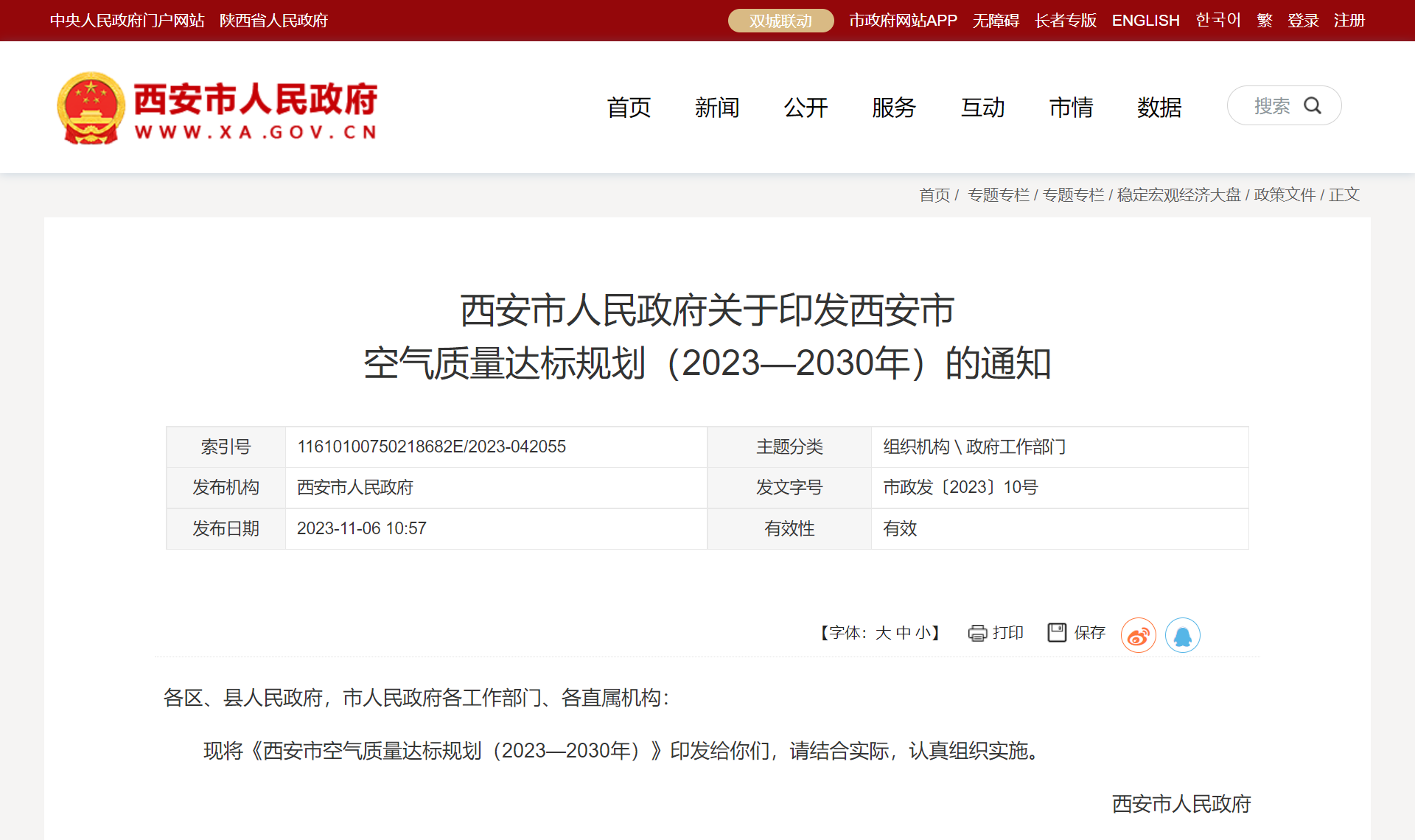Click the search magnifier icon

point(1313,105)
